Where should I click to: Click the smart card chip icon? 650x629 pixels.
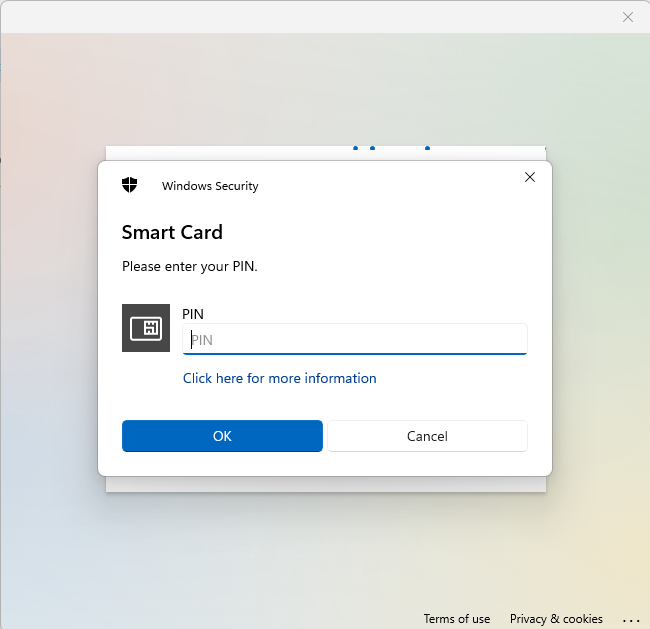(146, 328)
